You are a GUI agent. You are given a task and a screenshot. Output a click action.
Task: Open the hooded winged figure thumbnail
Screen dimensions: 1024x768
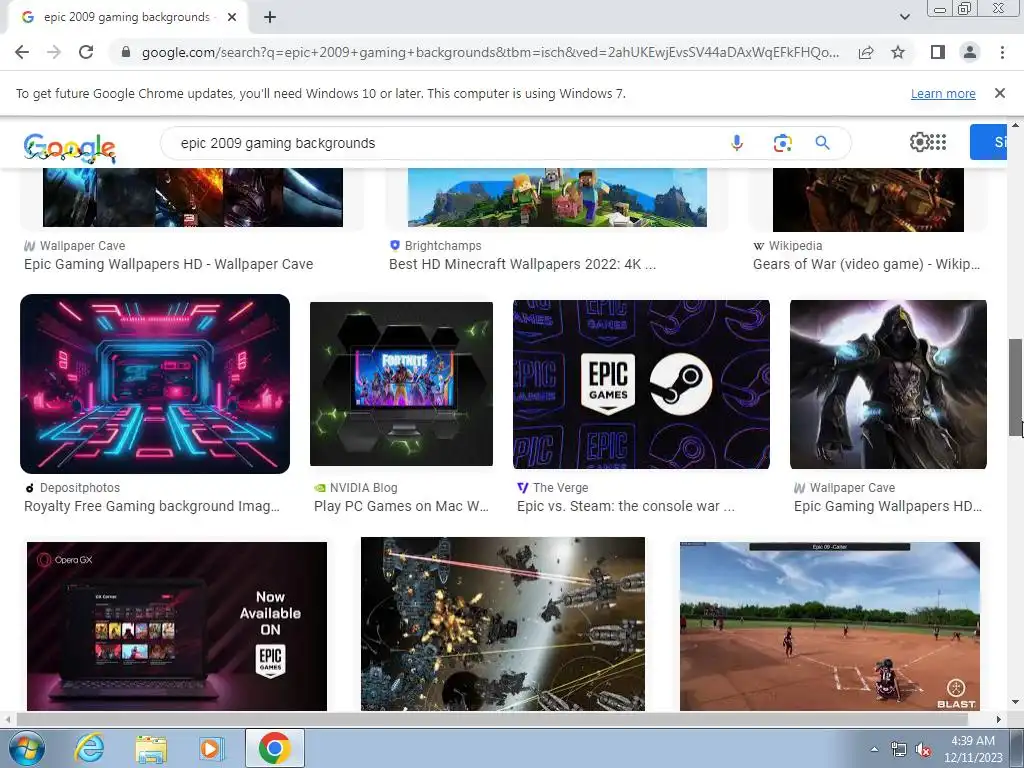tap(888, 384)
